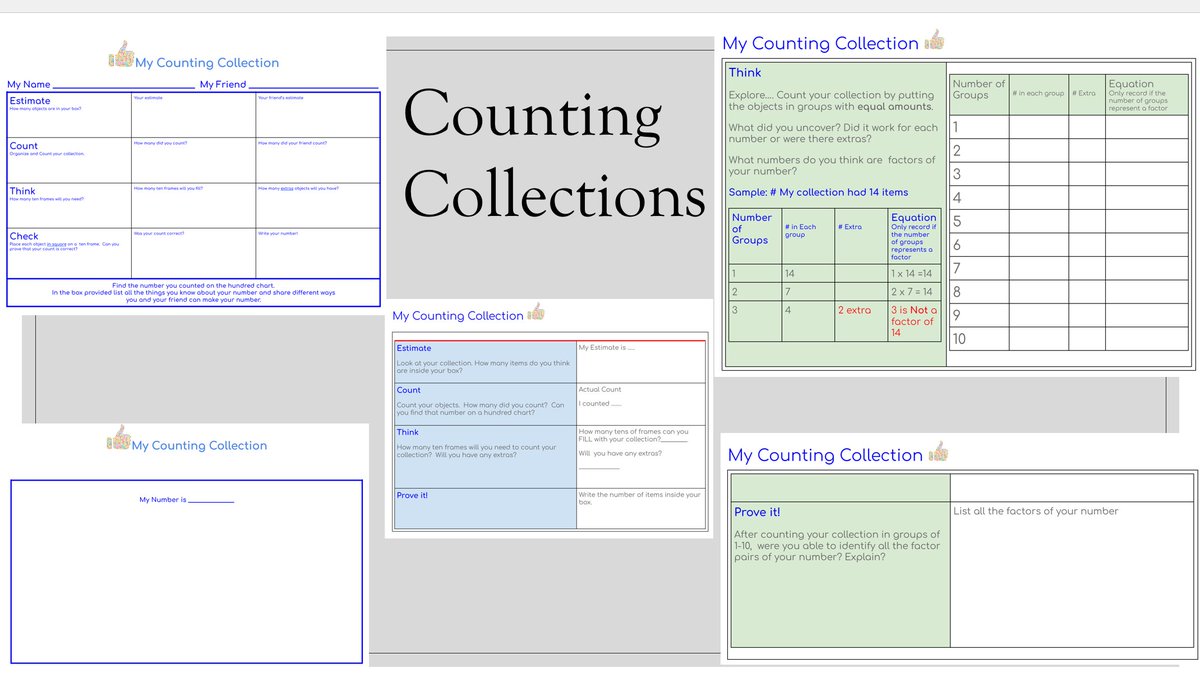The image size is (1200, 677).
Task: Click thumbs-up icon on the My Number worksheet title
Action: pyautogui.click(x=119, y=438)
